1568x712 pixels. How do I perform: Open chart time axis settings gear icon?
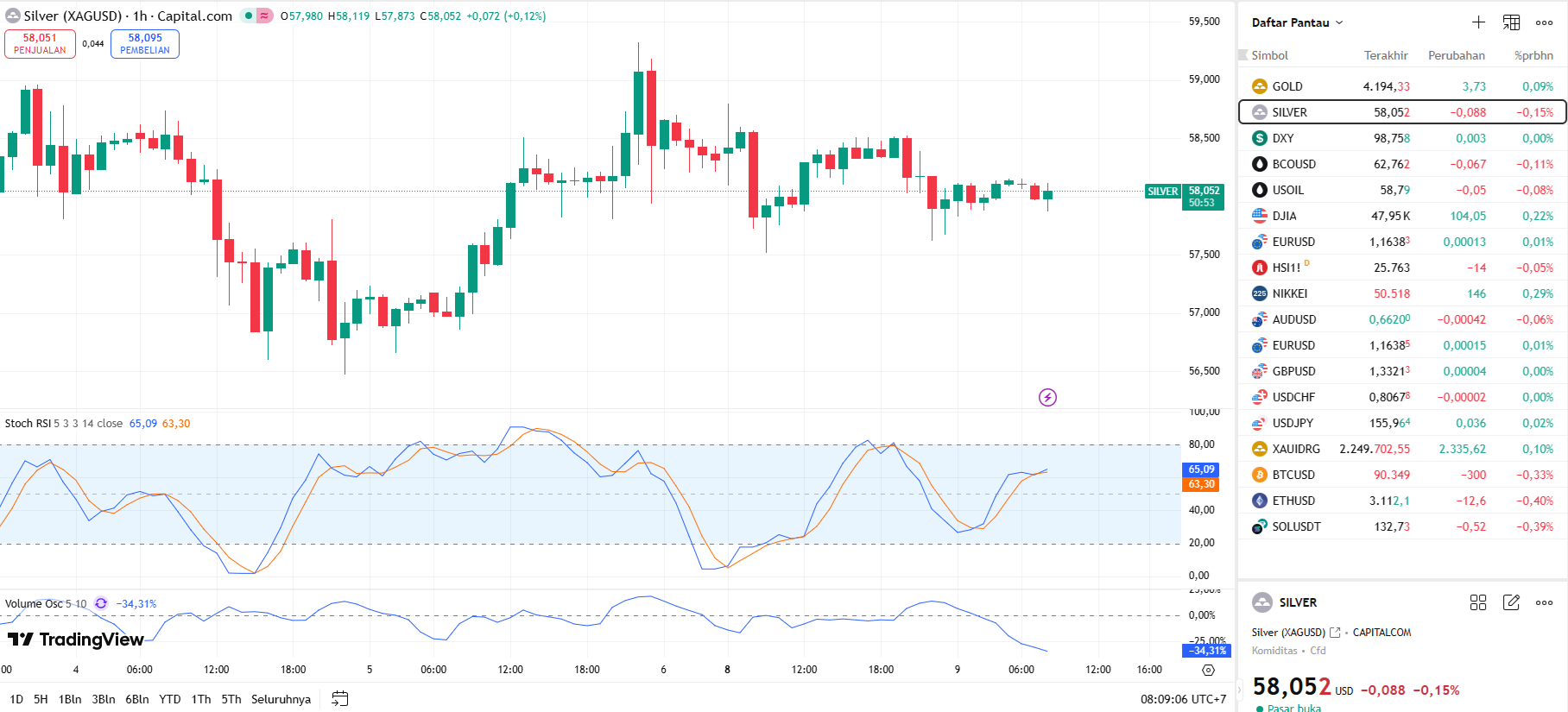click(1208, 670)
